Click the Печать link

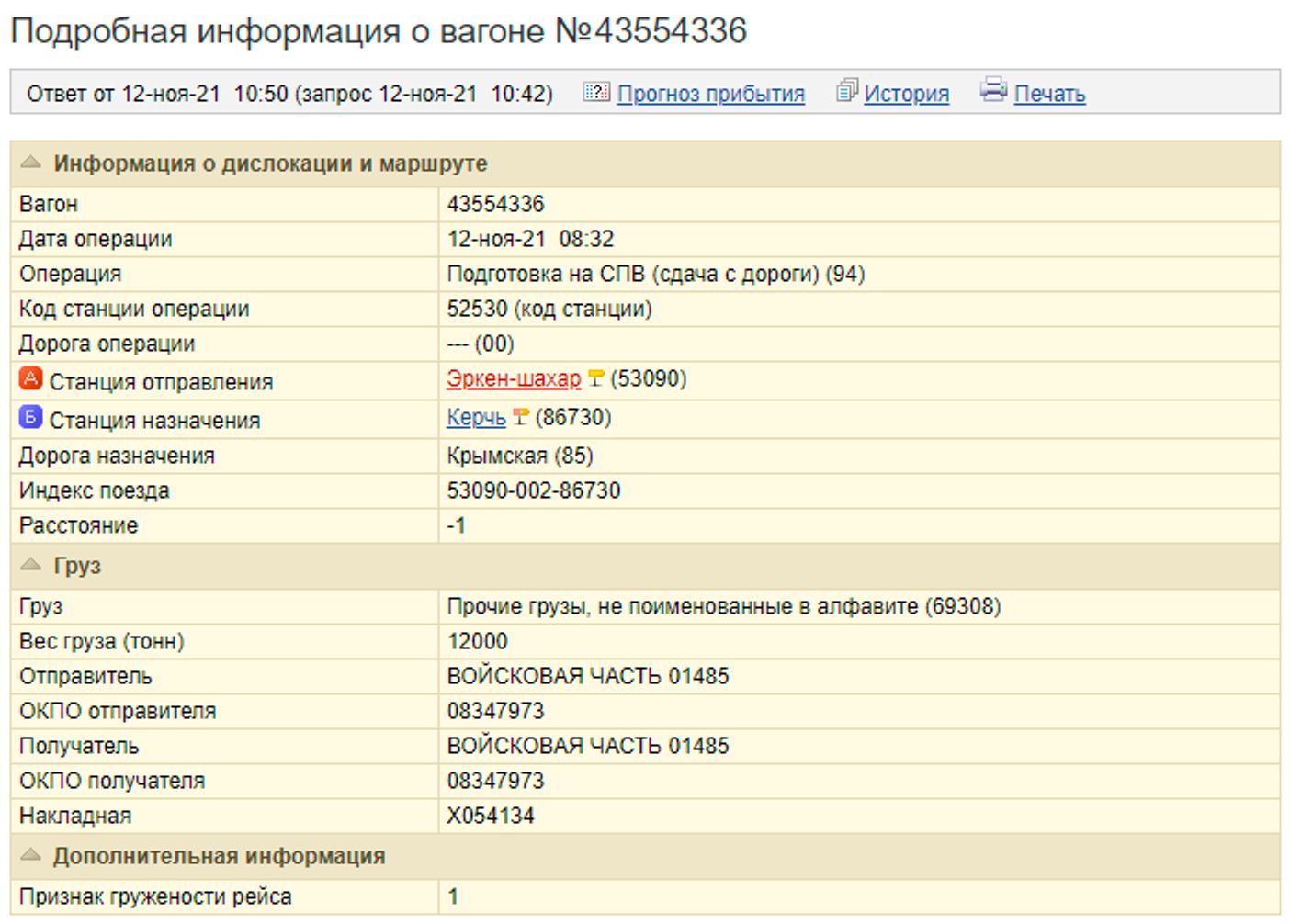point(1049,94)
